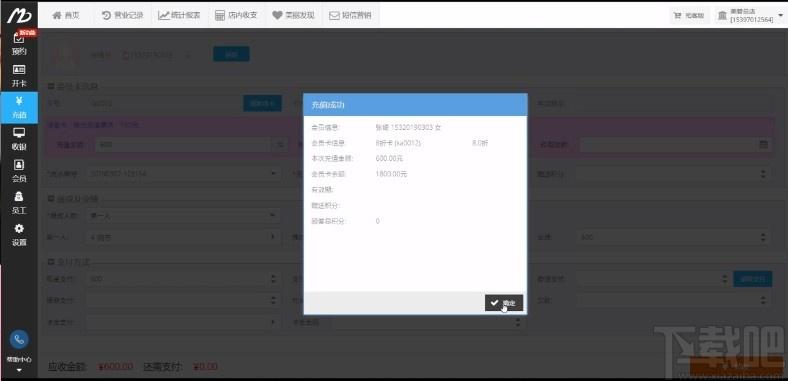
Task: Click the ¥600.00 receivable total at bottom
Action: pyautogui.click(x=116, y=366)
